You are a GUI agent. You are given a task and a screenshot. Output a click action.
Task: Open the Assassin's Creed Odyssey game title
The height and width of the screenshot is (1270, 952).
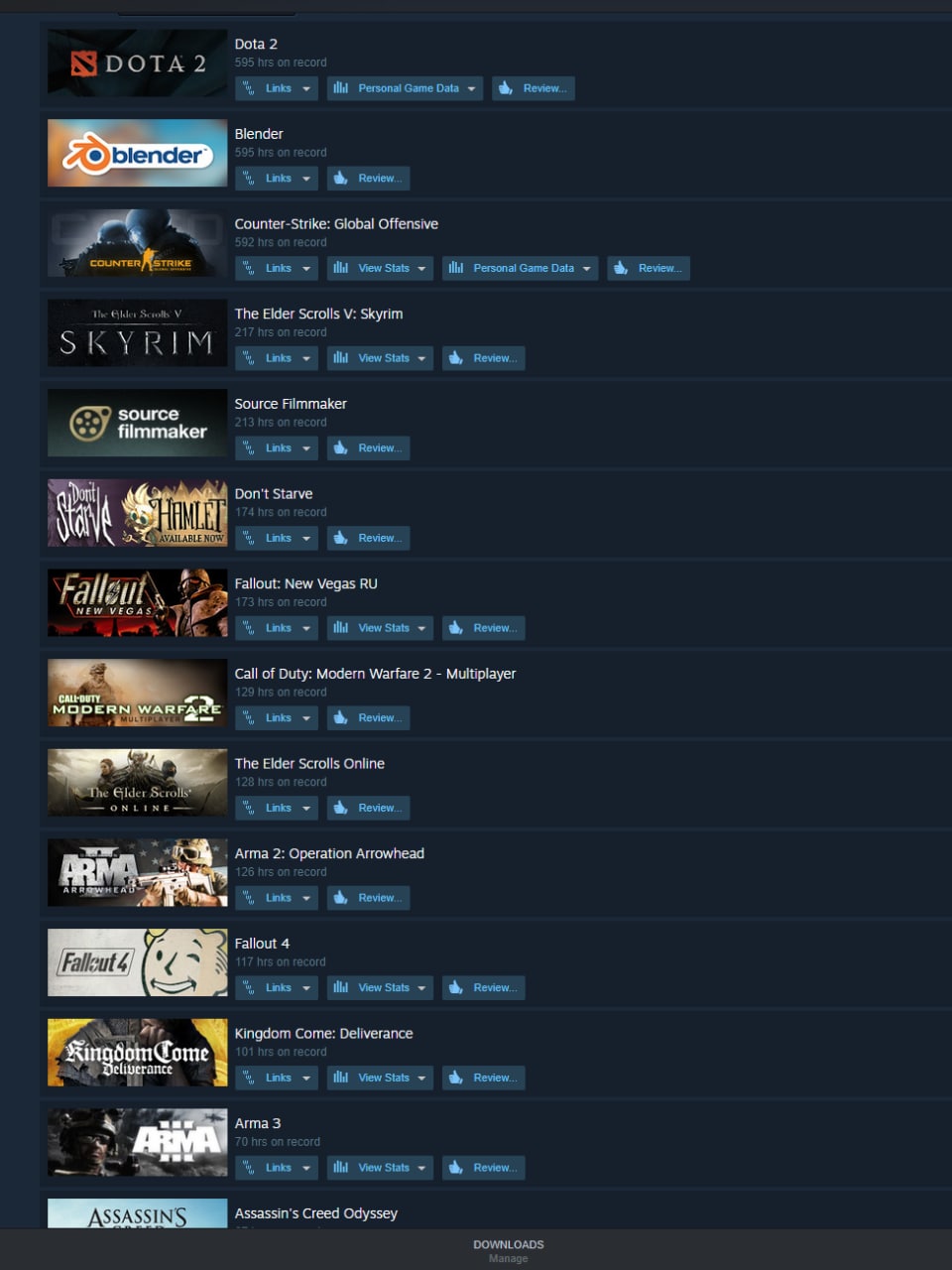pos(315,1213)
